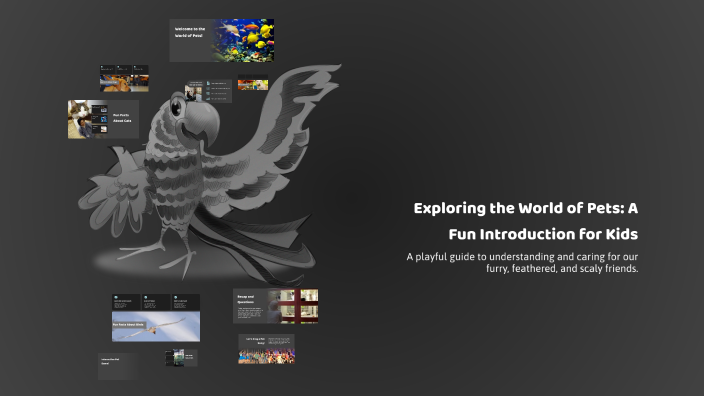704x396 pixels.
Task: Click the 'Exploring the World of Pets' title
Action: click(x=526, y=221)
